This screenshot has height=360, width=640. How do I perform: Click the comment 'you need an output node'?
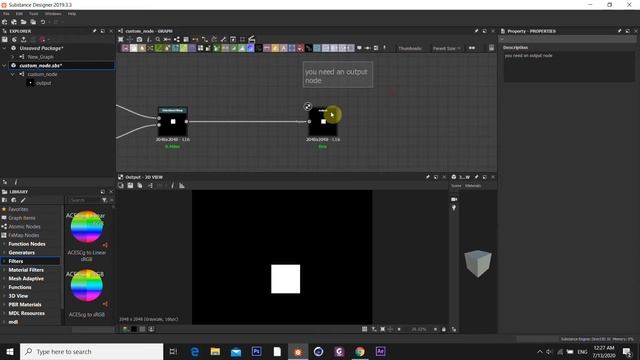[338, 75]
